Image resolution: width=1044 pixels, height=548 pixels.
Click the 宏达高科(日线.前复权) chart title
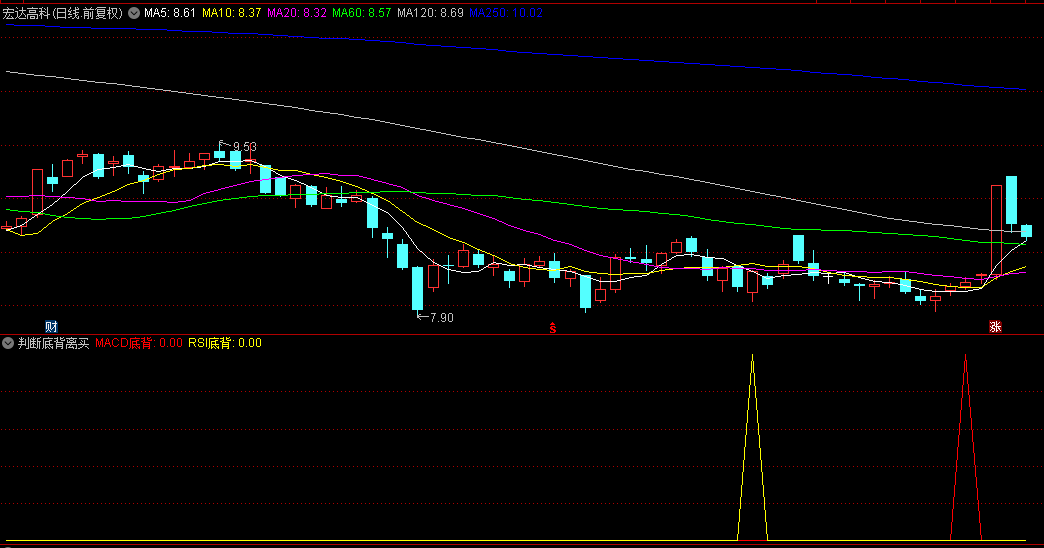tap(63, 13)
